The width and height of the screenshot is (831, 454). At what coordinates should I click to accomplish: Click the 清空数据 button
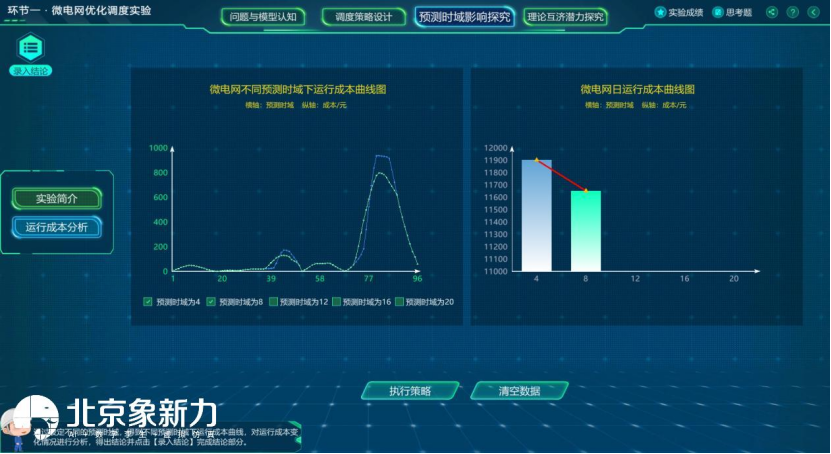coord(519,391)
